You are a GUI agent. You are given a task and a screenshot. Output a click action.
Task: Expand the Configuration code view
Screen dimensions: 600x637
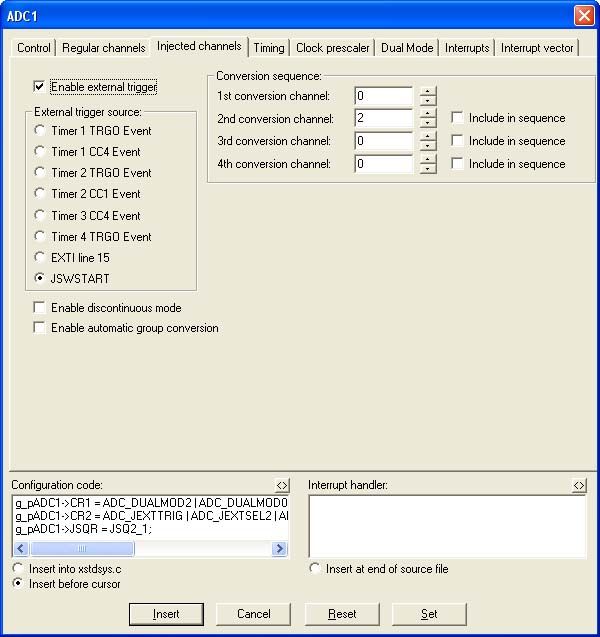[282, 485]
